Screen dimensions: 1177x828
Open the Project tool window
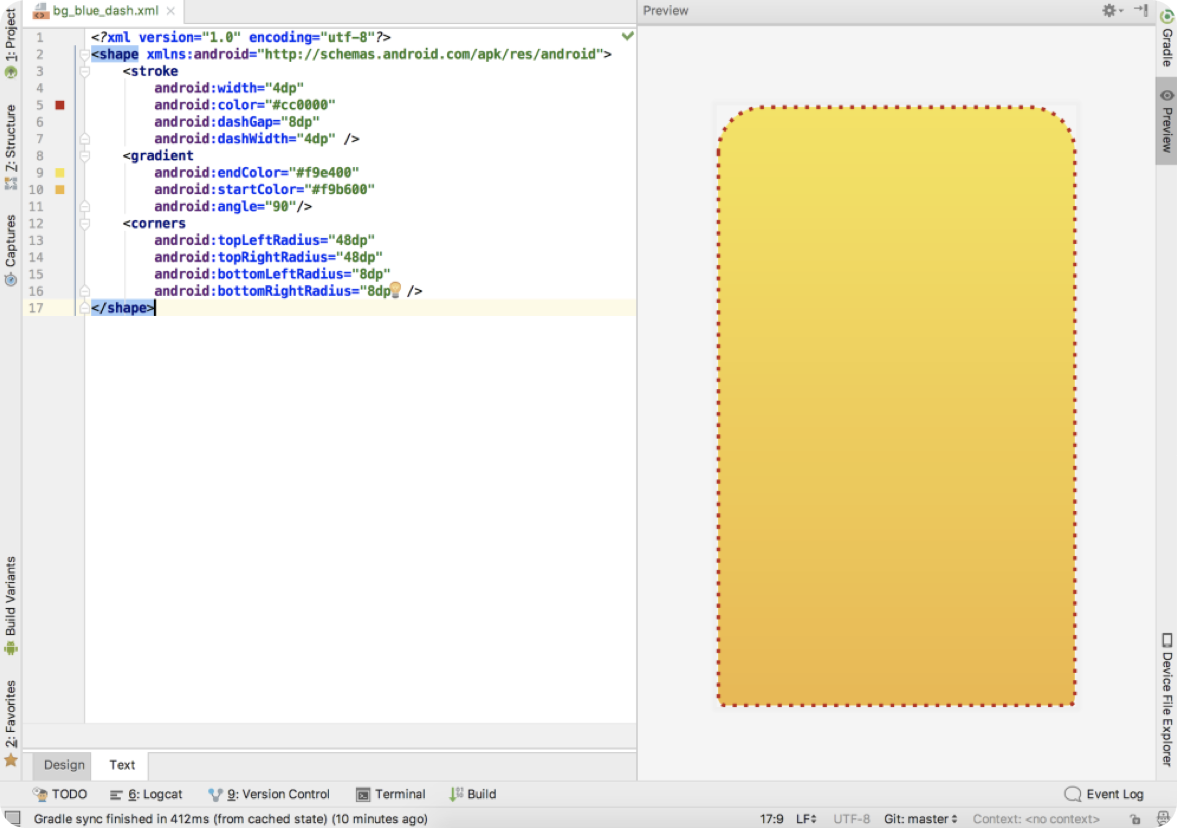point(11,42)
